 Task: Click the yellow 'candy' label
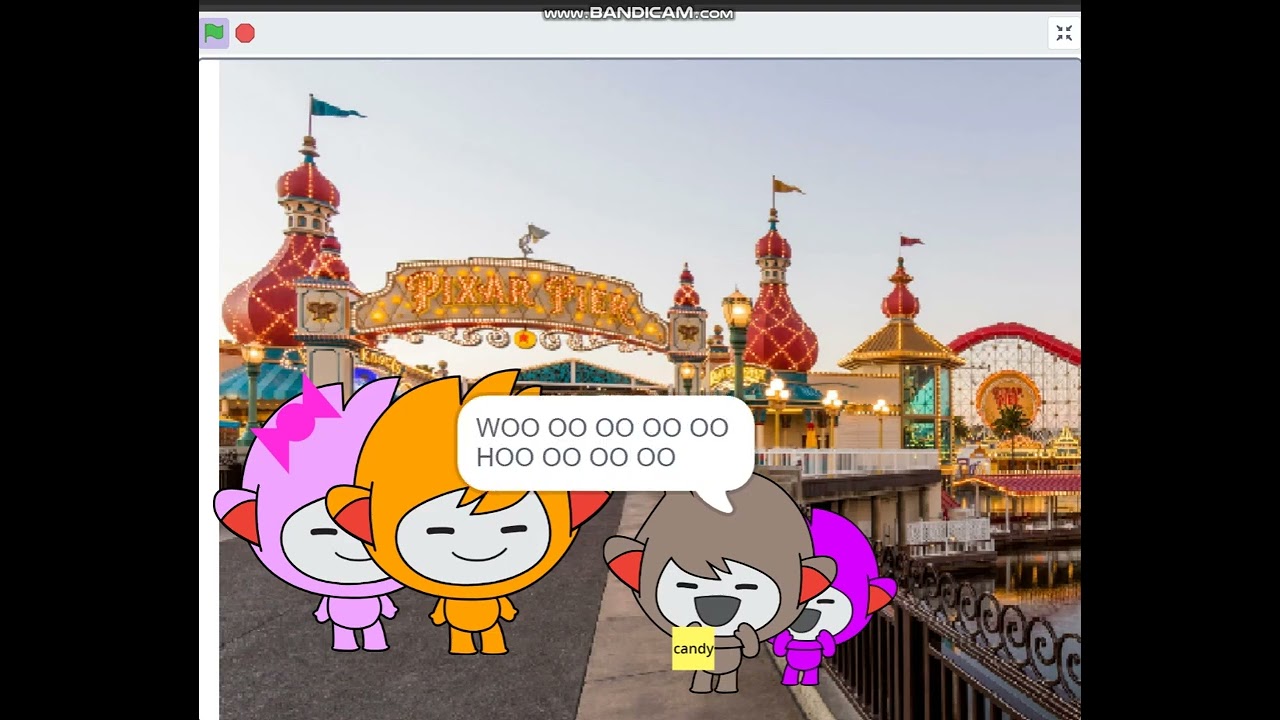(x=693, y=648)
